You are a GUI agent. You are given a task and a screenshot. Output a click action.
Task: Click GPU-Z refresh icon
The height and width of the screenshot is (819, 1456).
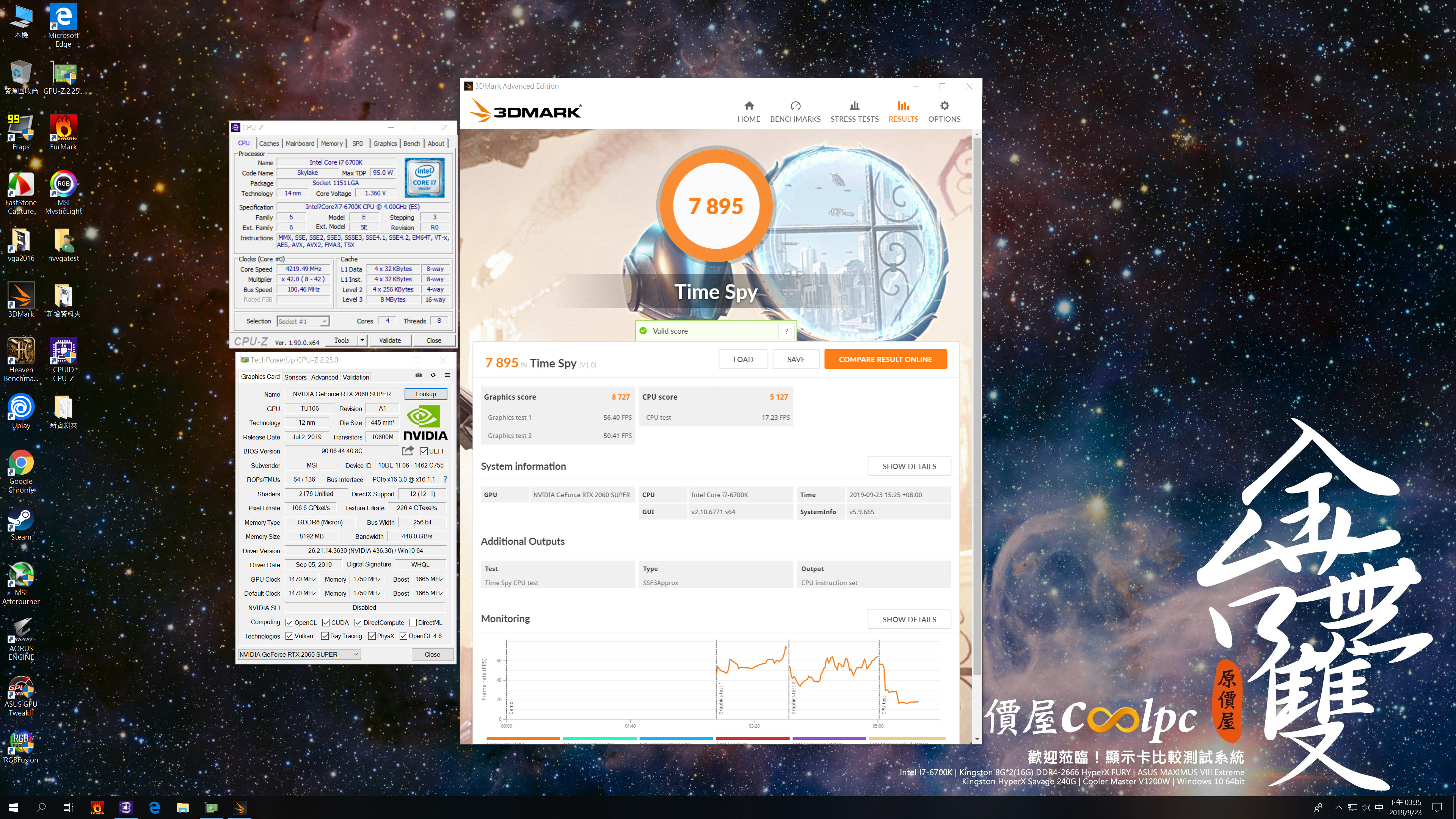coord(433,375)
